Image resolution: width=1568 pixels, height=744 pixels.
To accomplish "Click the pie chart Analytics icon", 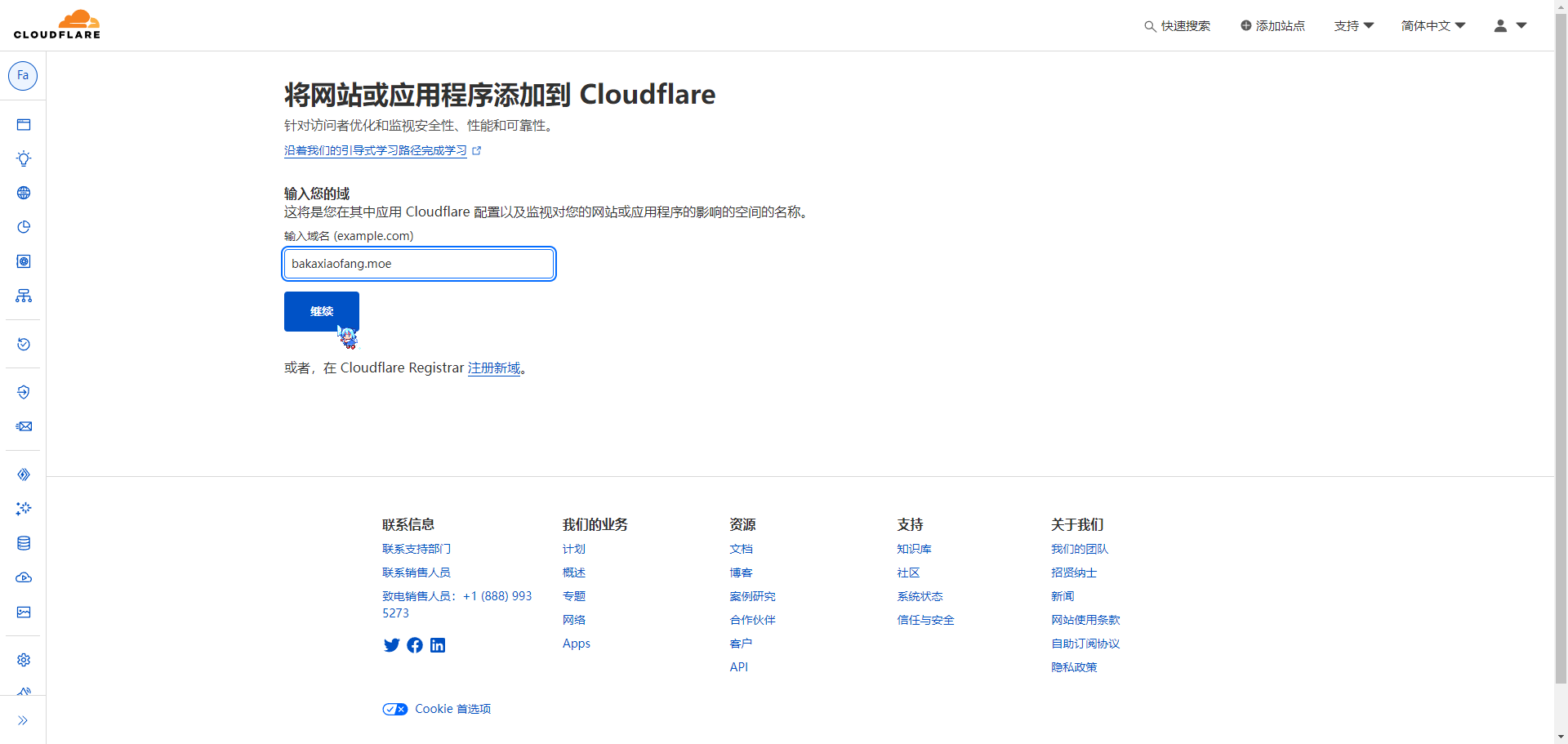I will tap(24, 227).
